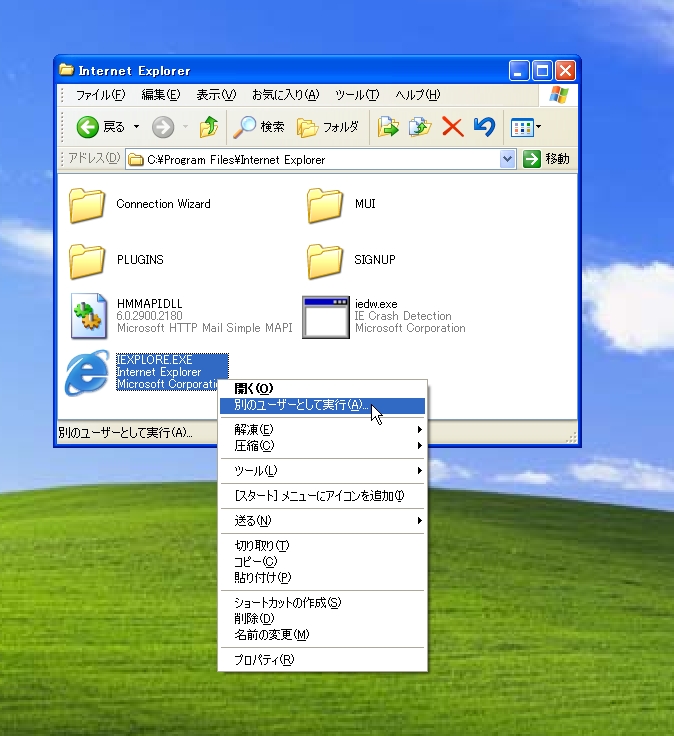Click the HMMAPI.DLL file name
This screenshot has height=736, width=674.
point(149,304)
